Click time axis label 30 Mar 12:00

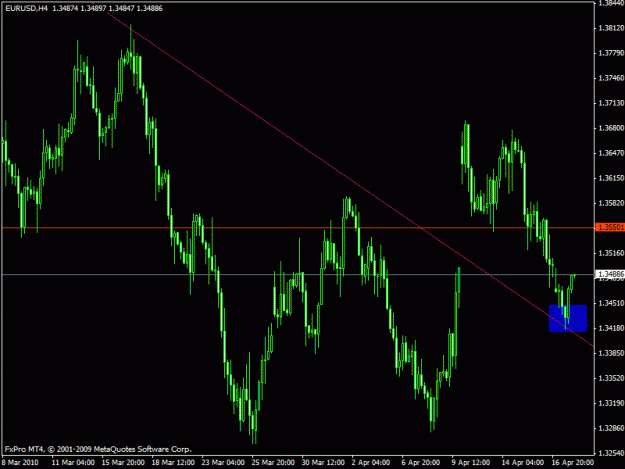[x=323, y=463]
